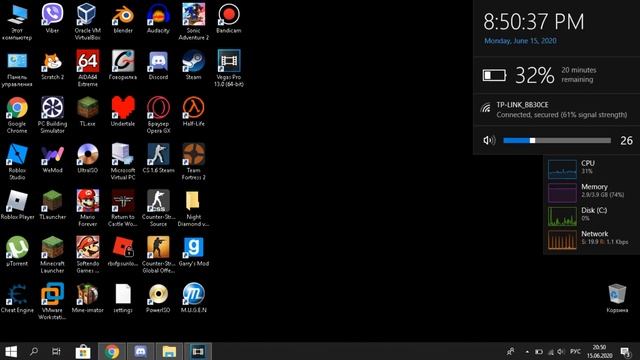
Task: Click the TP-LINK_BB30CE Wi-Fi entry
Action: pyautogui.click(x=556, y=109)
